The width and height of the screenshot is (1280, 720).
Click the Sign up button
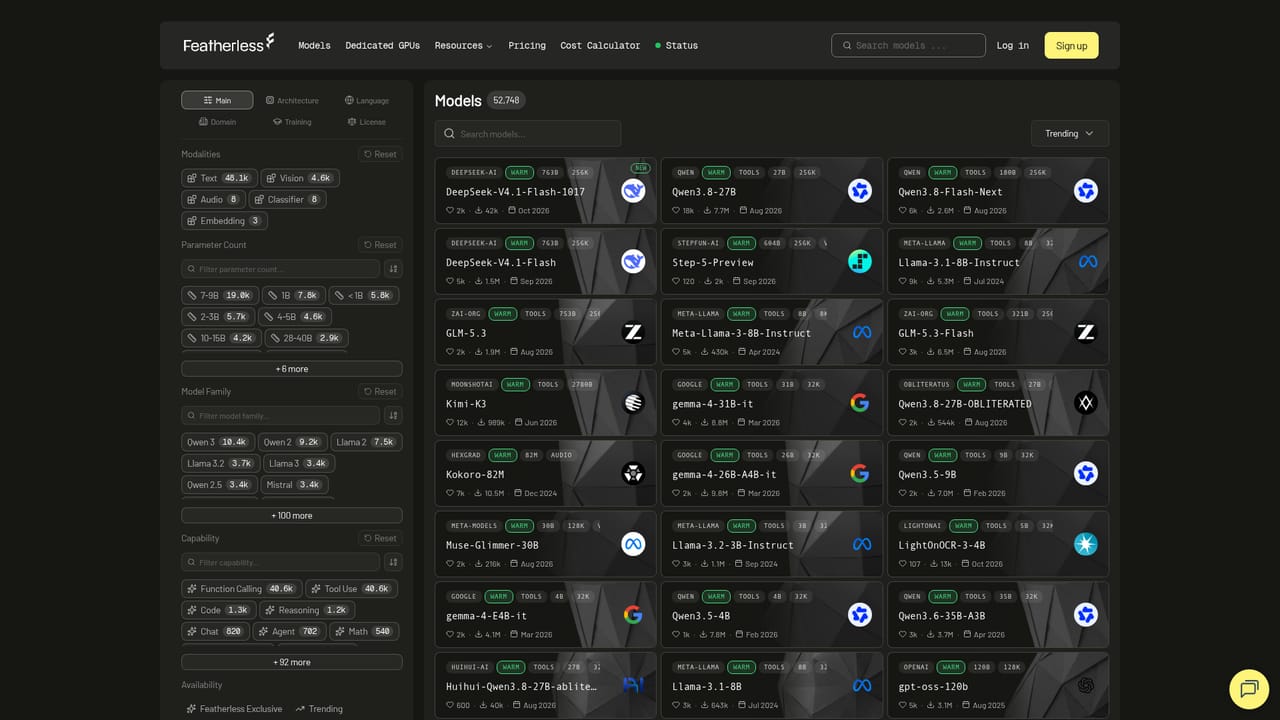[1071, 45]
